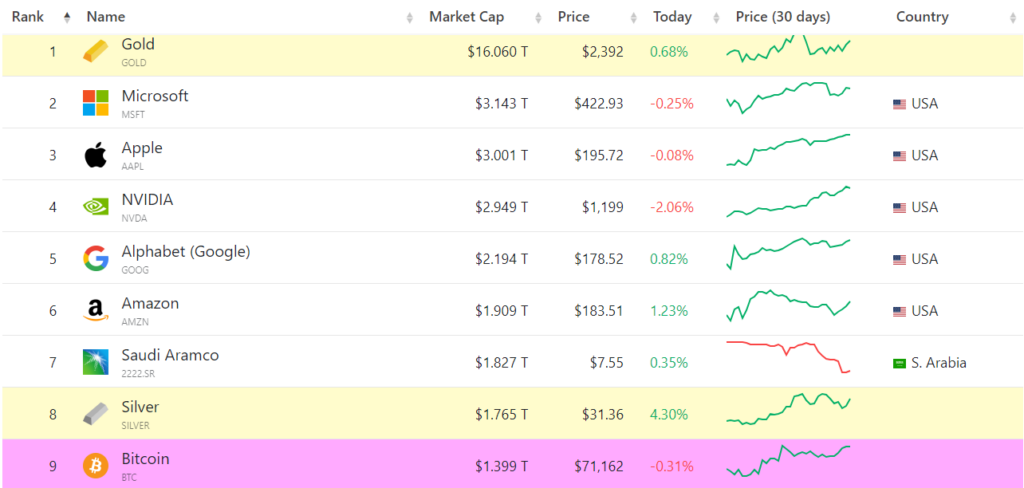Sort by Country column sort arrows

pyautogui.click(x=1013, y=18)
